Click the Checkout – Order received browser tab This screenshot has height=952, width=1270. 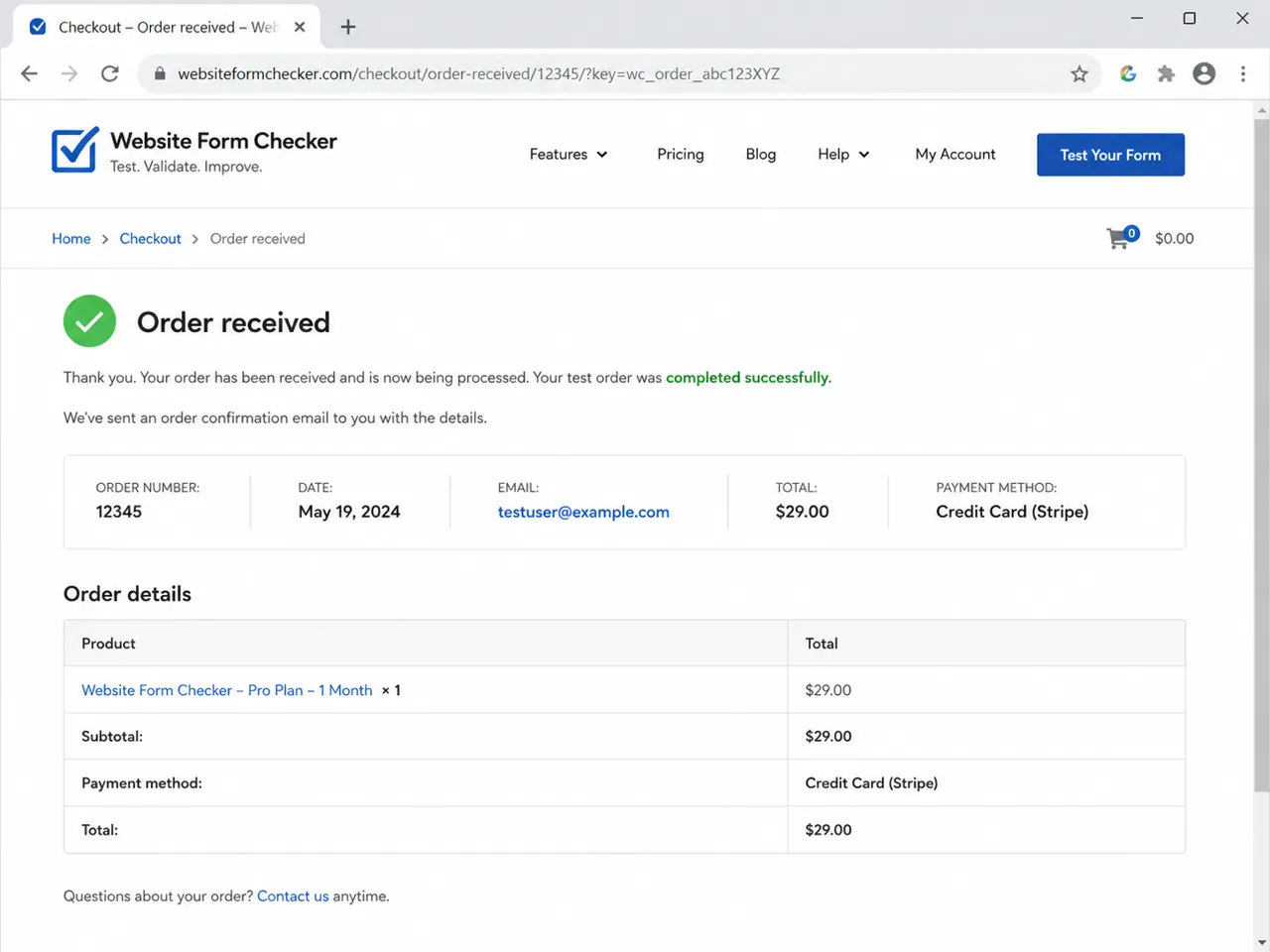[x=167, y=27]
